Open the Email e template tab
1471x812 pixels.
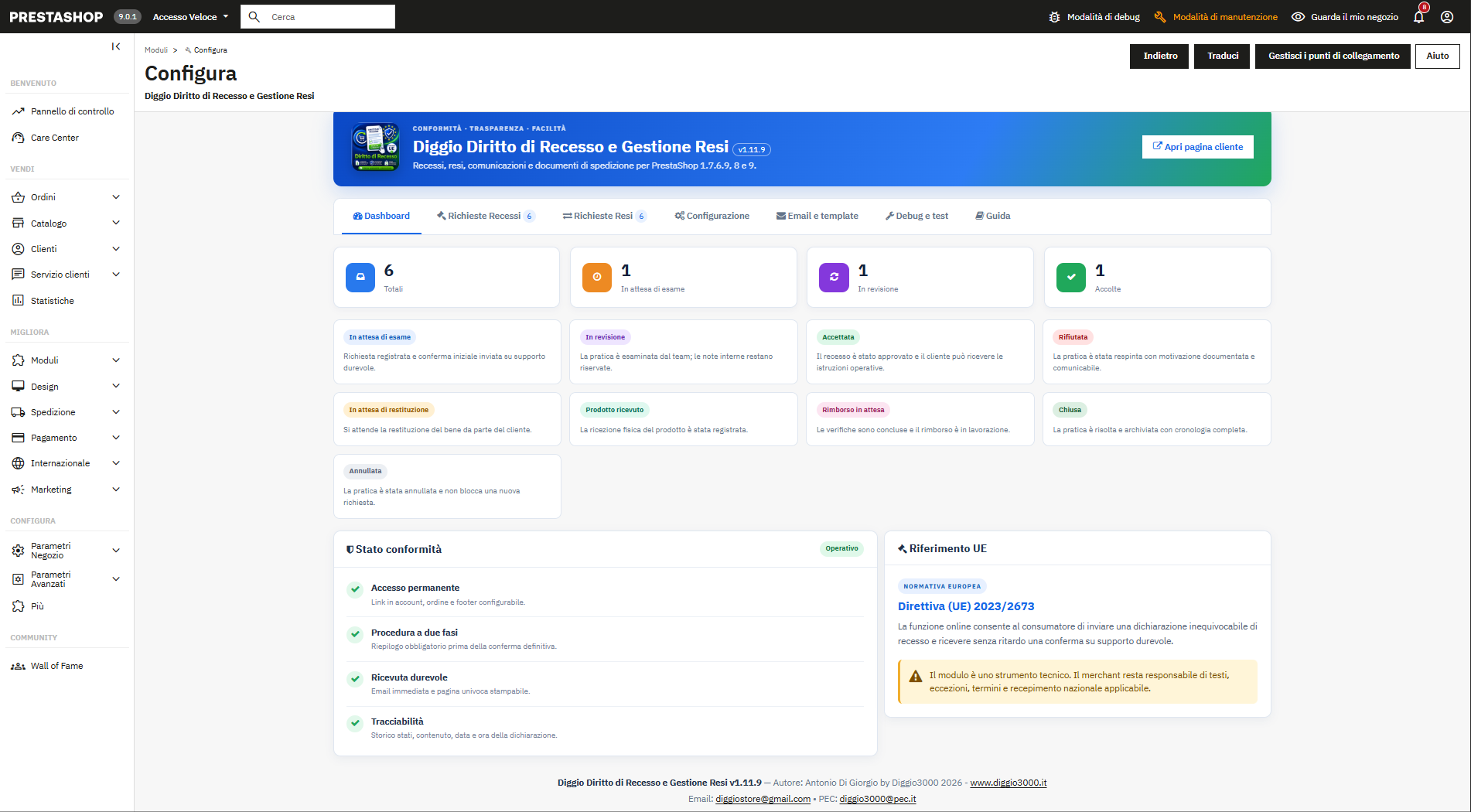[817, 216]
